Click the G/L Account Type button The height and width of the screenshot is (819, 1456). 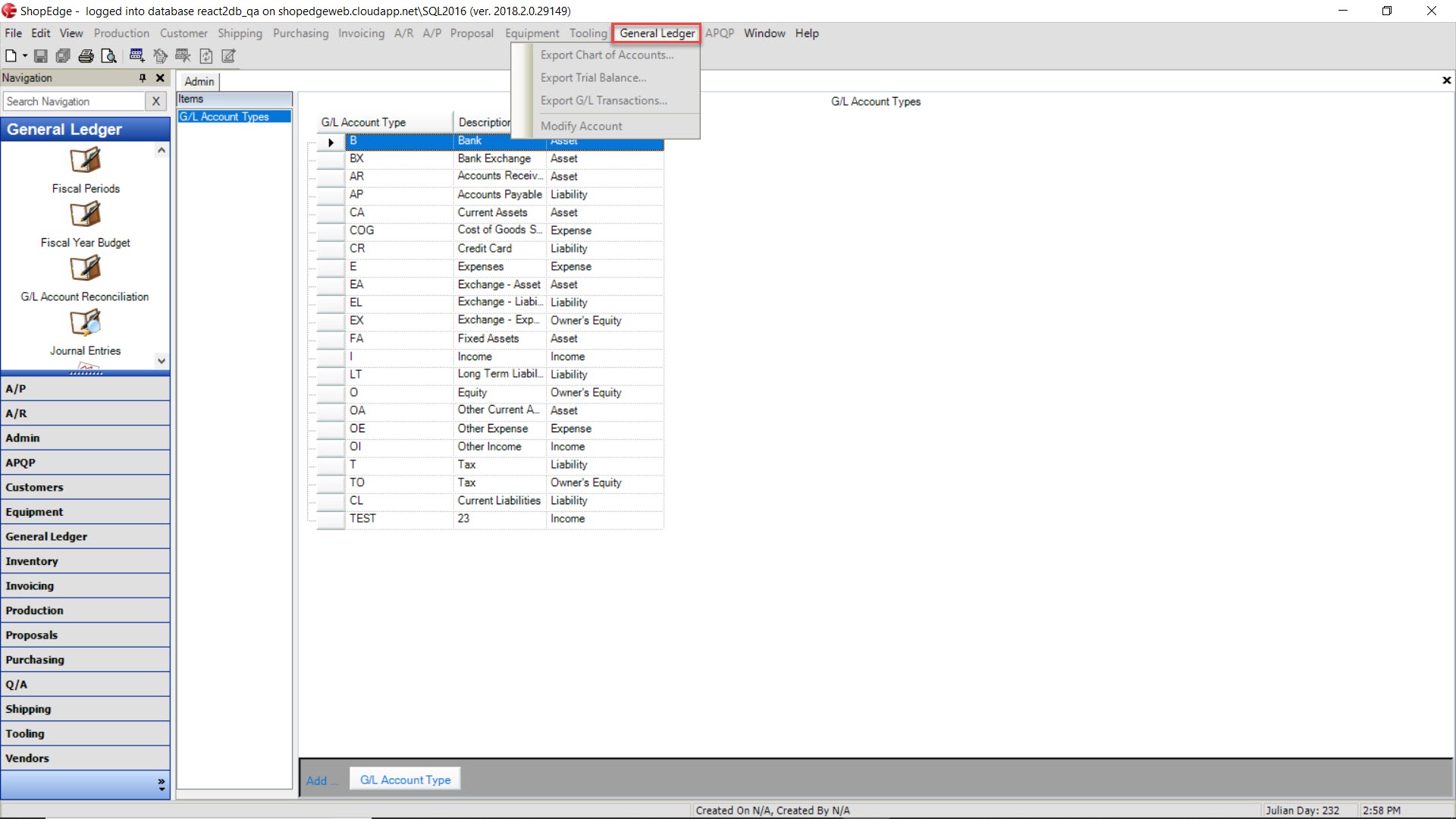coord(404,780)
